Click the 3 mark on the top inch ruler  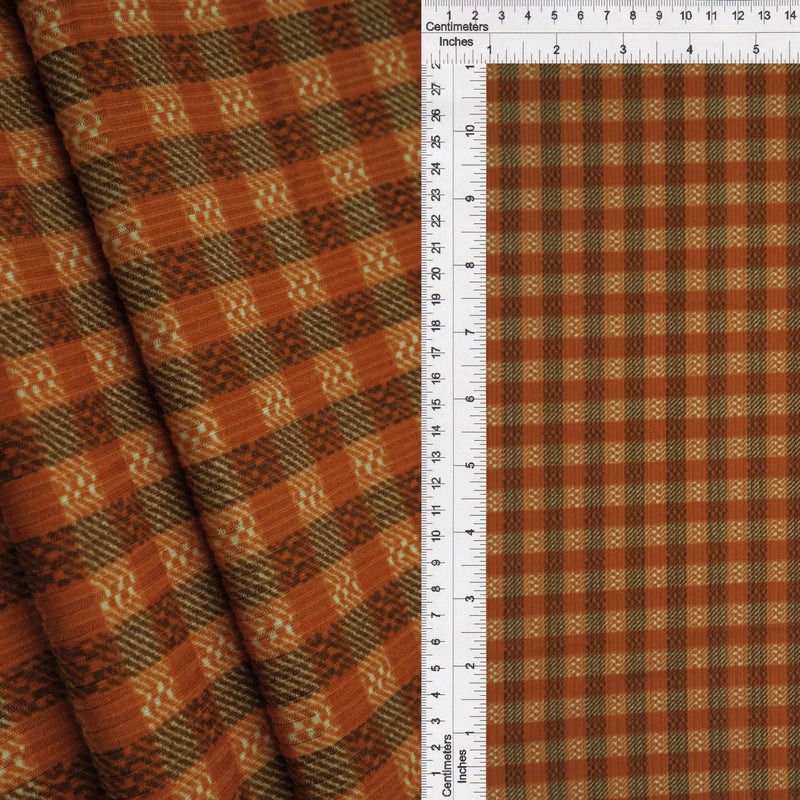[x=623, y=50]
